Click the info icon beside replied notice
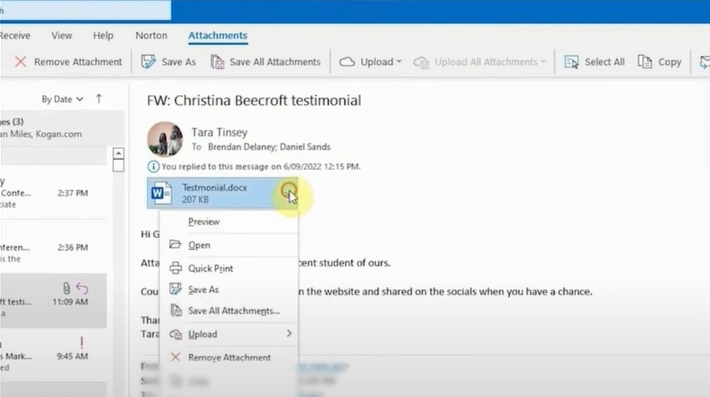The height and width of the screenshot is (397, 710). (153, 167)
